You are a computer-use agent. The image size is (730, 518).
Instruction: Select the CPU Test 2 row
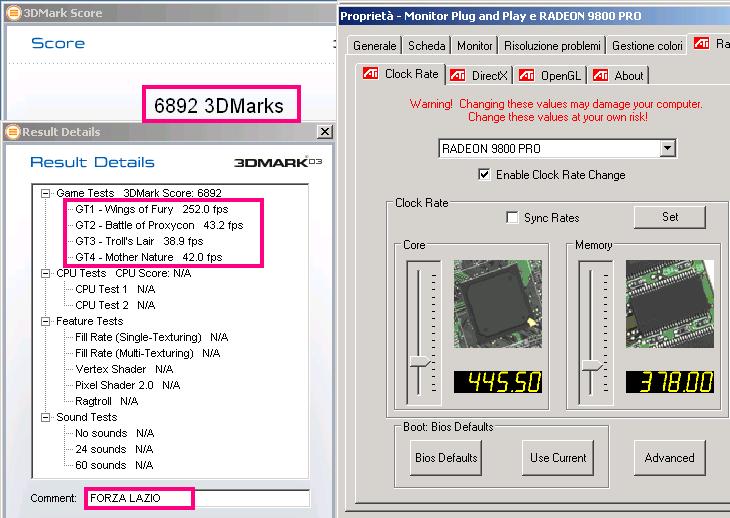pyautogui.click(x=115, y=305)
